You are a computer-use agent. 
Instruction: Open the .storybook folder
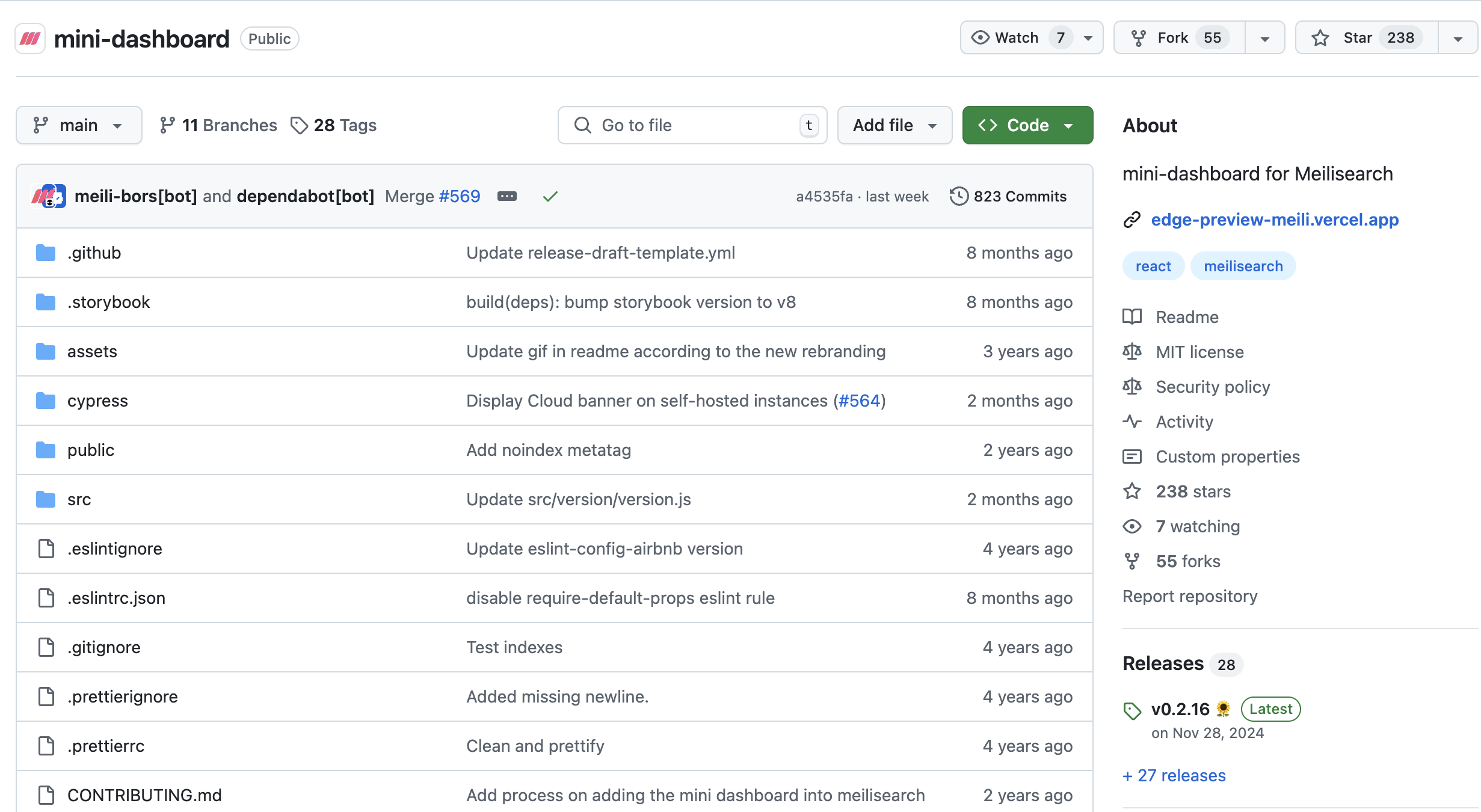108,302
